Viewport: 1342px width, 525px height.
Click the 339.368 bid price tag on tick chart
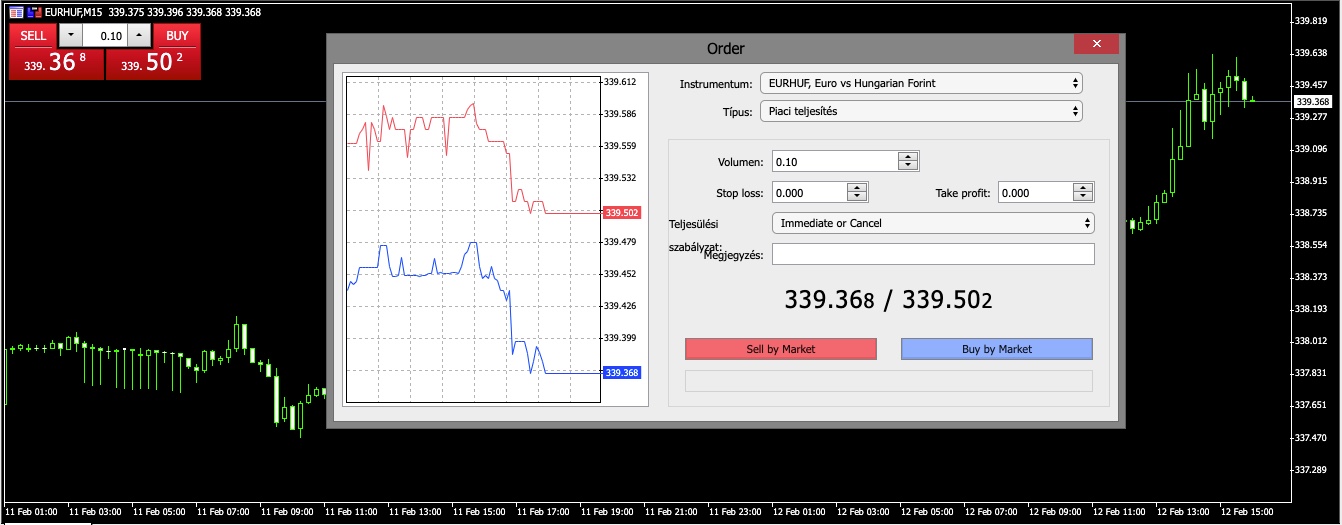pyautogui.click(x=621, y=372)
